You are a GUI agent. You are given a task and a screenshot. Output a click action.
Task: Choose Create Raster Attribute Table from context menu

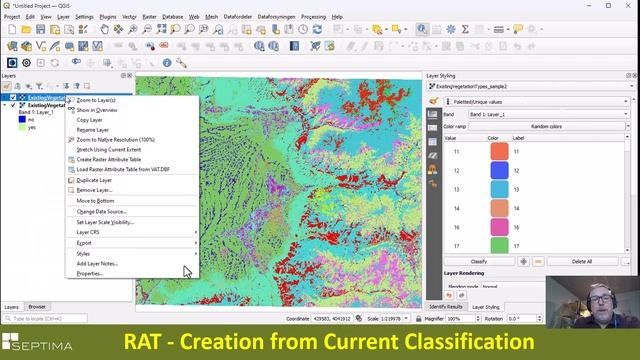point(109,160)
